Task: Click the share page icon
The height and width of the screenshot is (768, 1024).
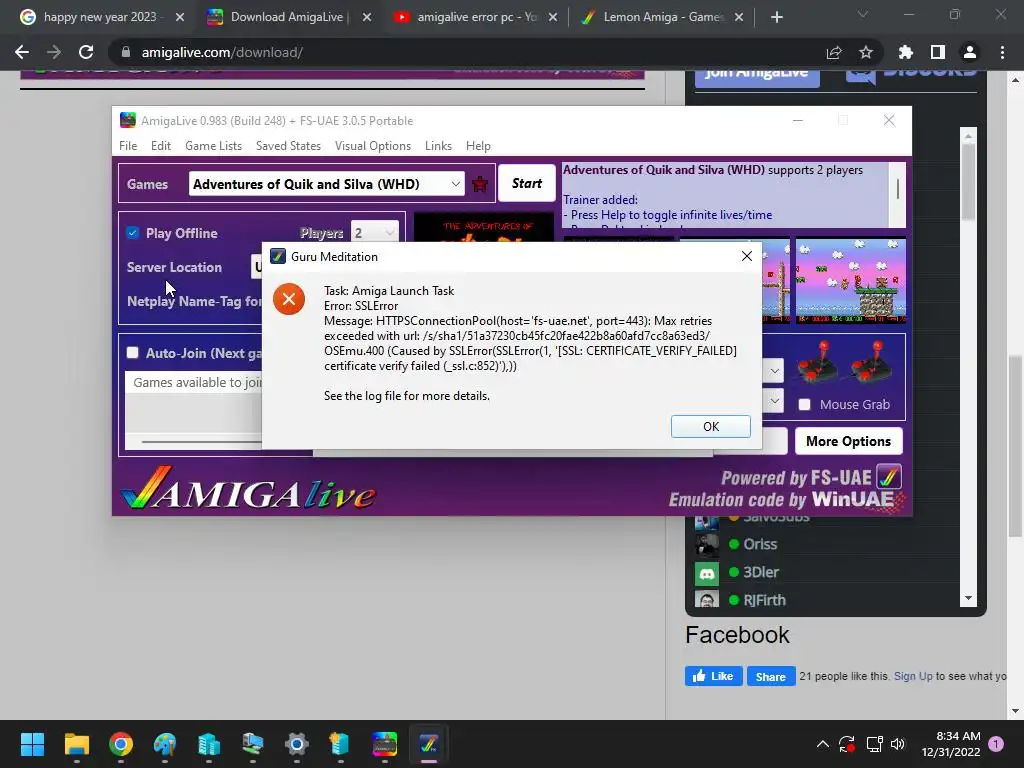Action: [x=833, y=52]
